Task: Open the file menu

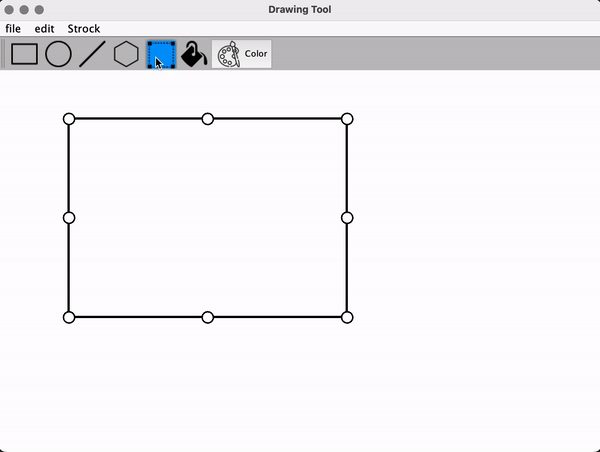Action: click(13, 29)
